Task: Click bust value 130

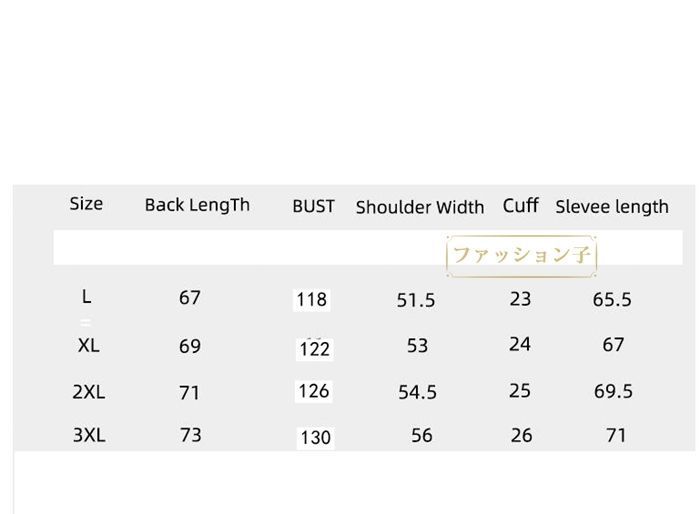Action: [315, 438]
